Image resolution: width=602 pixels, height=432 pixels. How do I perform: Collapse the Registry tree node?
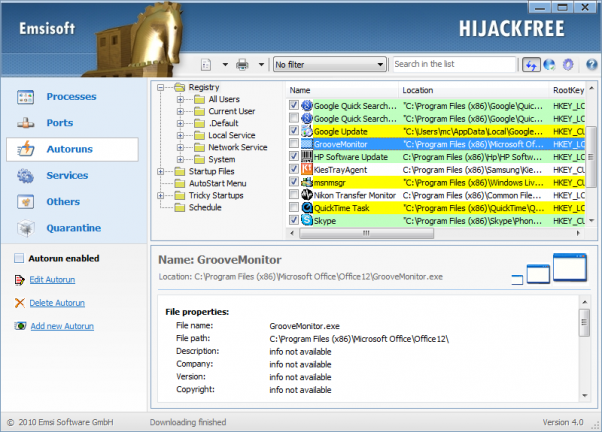(160, 88)
